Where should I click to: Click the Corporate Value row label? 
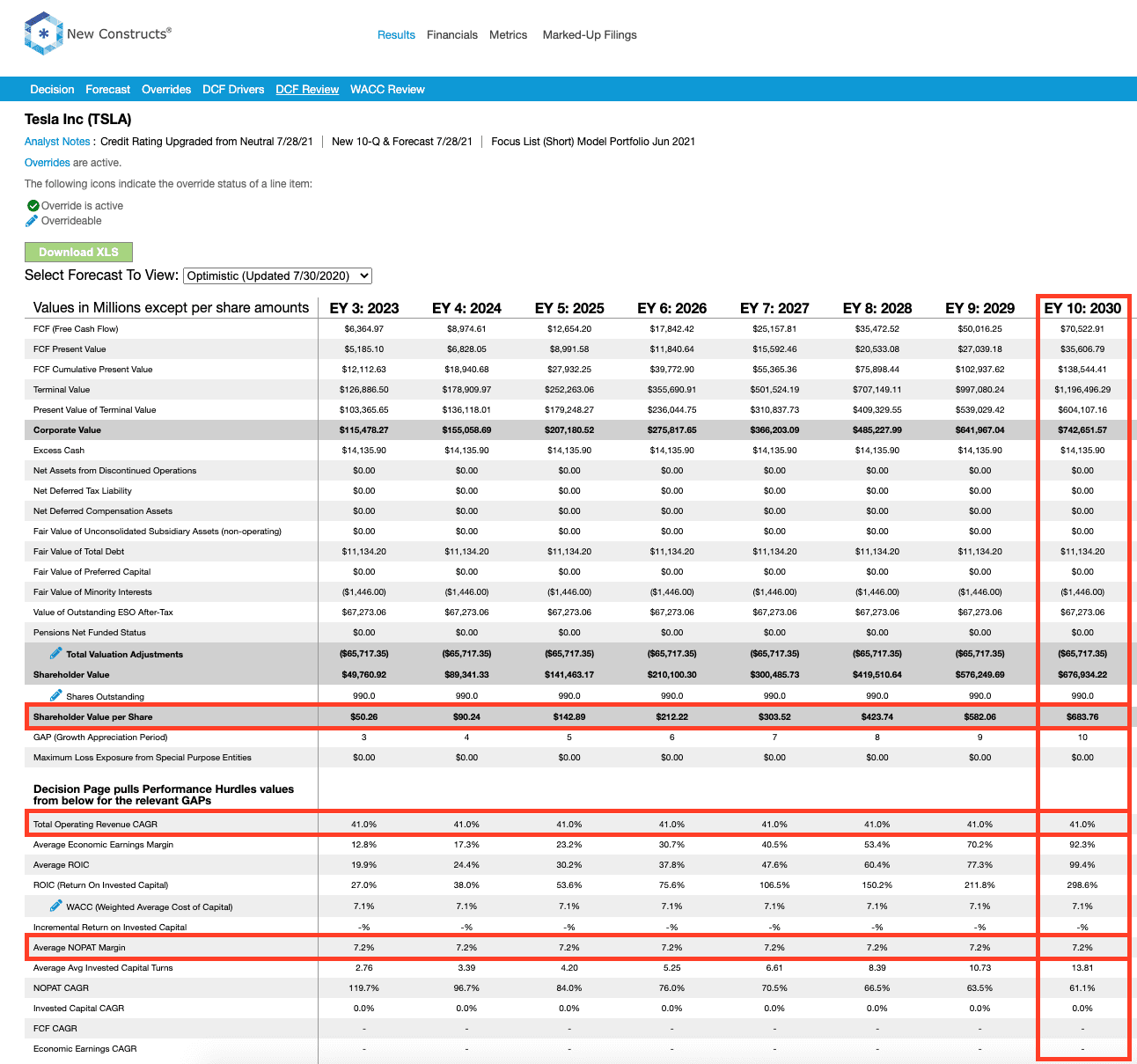pos(67,430)
